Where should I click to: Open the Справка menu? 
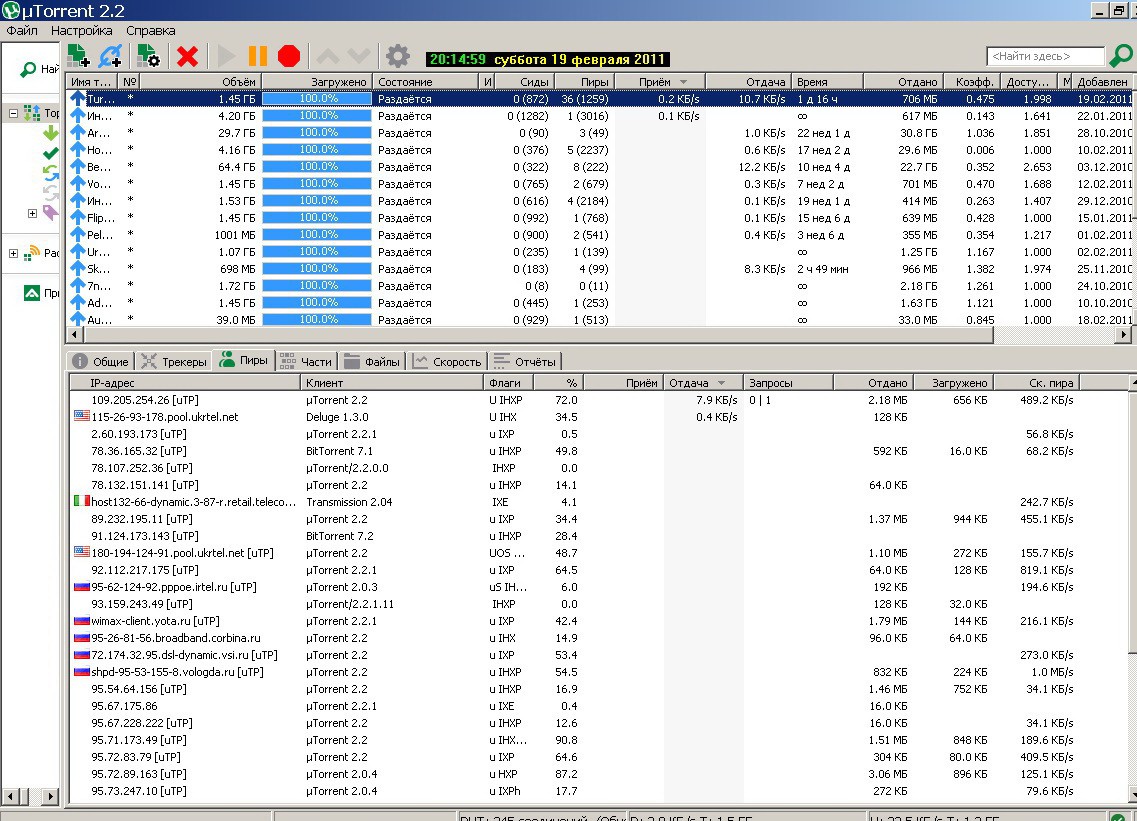click(150, 30)
